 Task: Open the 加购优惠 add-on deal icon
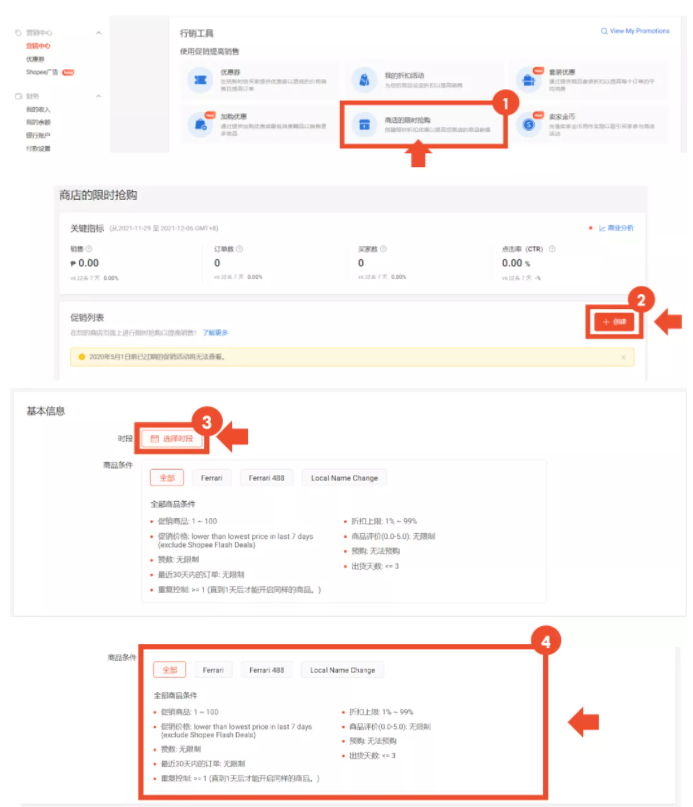(x=200, y=124)
